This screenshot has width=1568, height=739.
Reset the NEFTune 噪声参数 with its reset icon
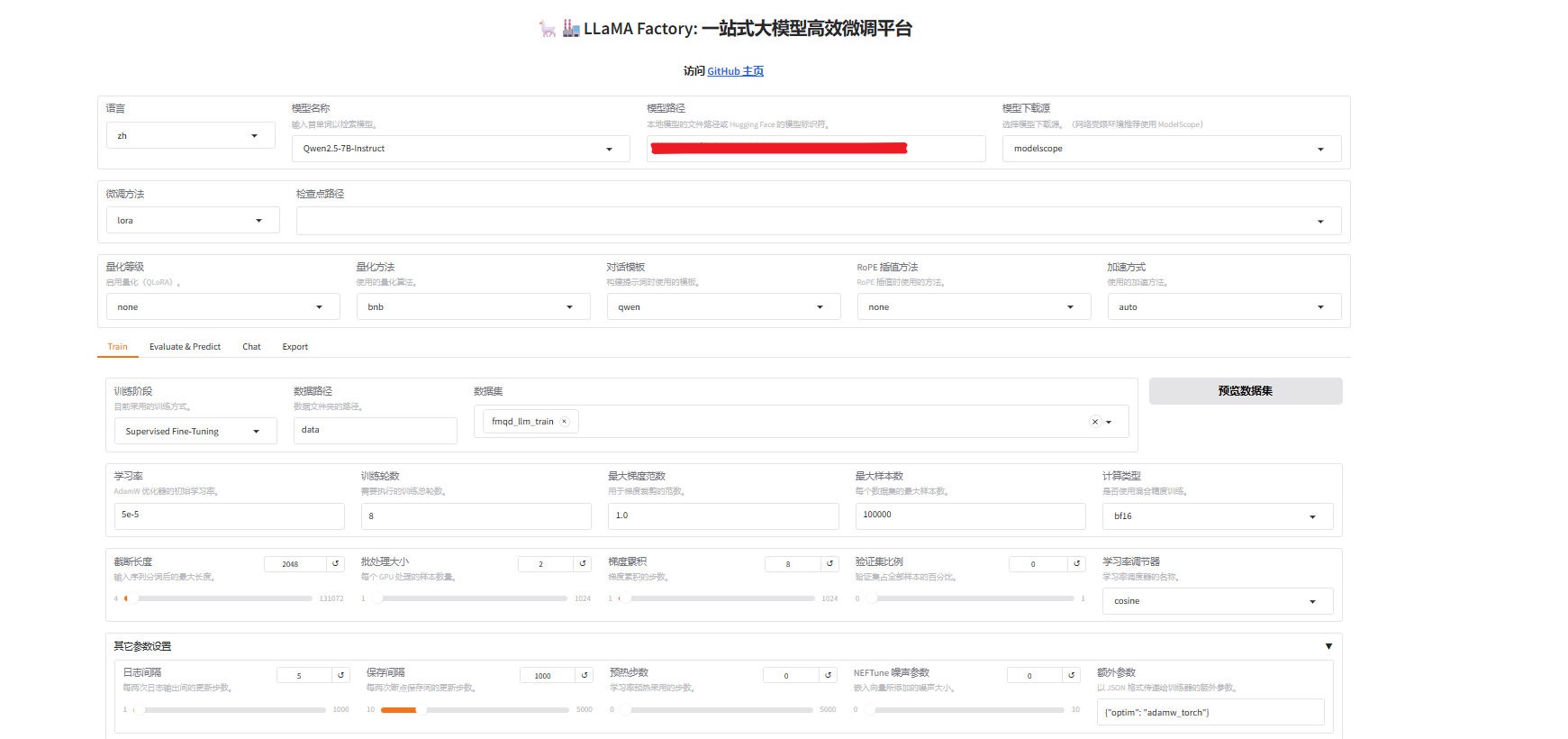pyautogui.click(x=1072, y=675)
